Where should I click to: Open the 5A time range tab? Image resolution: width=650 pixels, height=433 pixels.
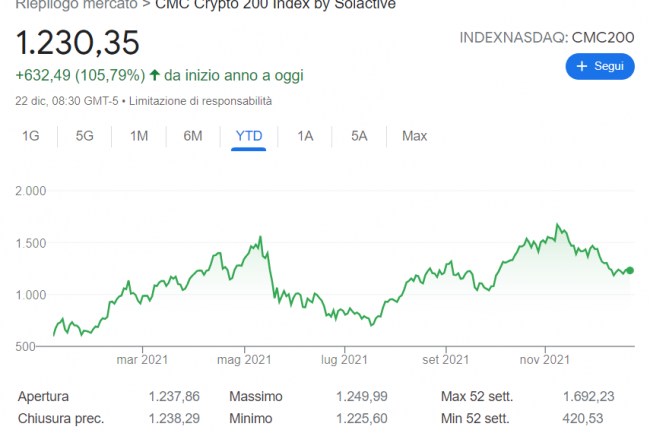[x=360, y=136]
